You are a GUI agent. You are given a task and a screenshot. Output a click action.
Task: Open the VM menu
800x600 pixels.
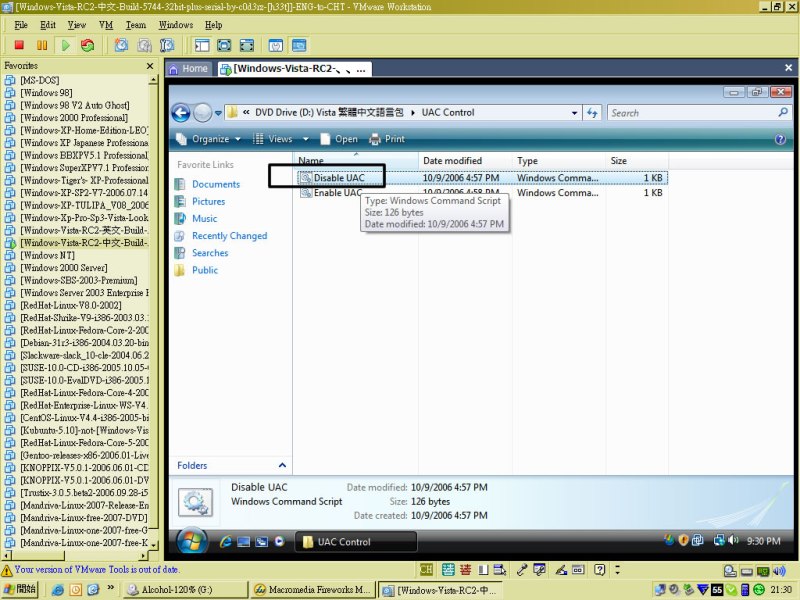pos(106,25)
